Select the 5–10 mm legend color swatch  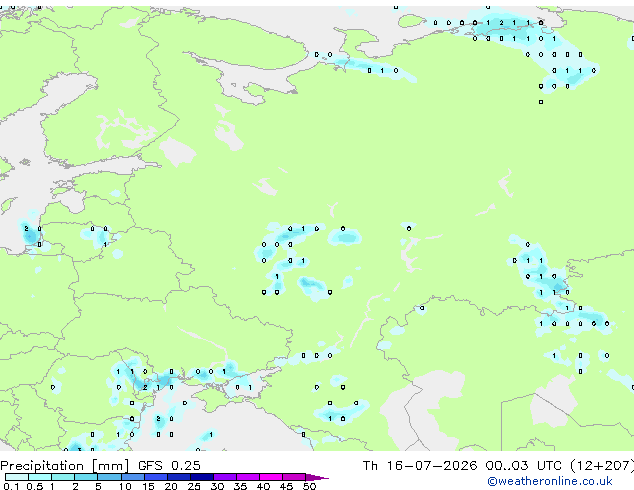click(109, 477)
